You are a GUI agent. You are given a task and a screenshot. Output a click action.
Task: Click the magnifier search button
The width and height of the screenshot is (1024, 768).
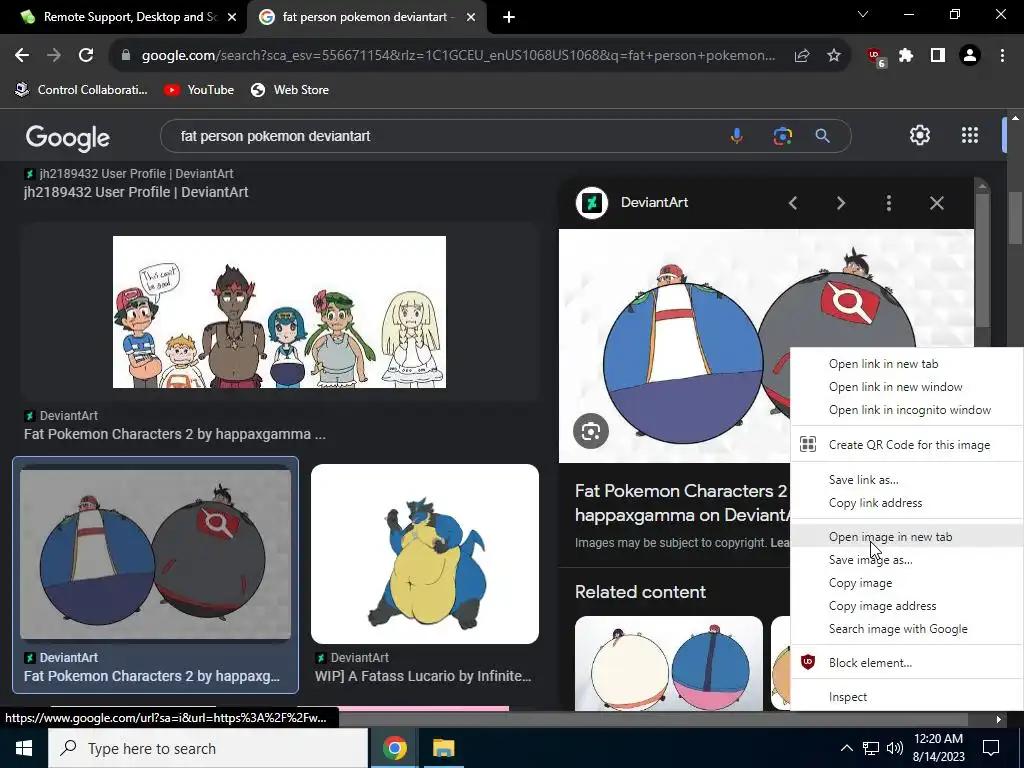tap(822, 136)
